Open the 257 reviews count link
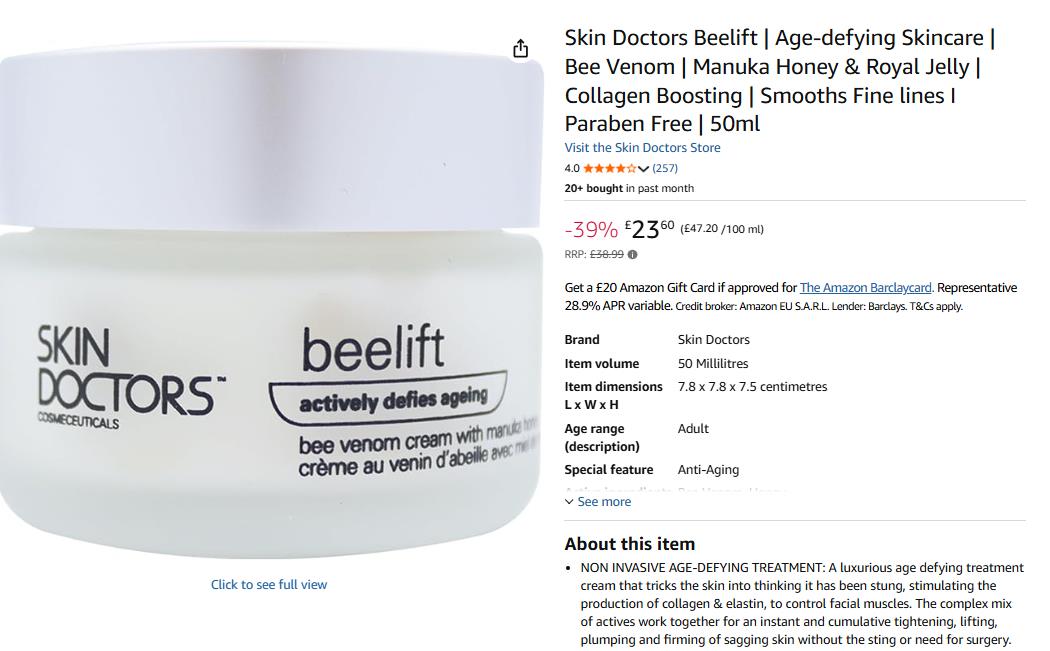1050x651 pixels. click(x=665, y=168)
